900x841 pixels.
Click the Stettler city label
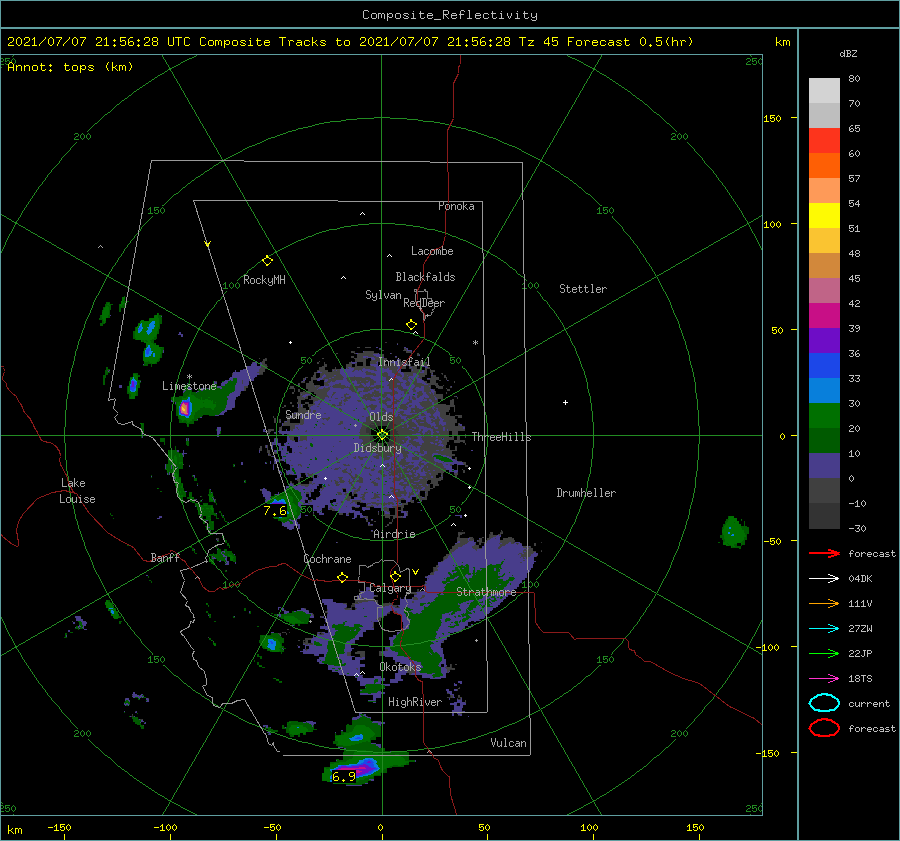(583, 289)
